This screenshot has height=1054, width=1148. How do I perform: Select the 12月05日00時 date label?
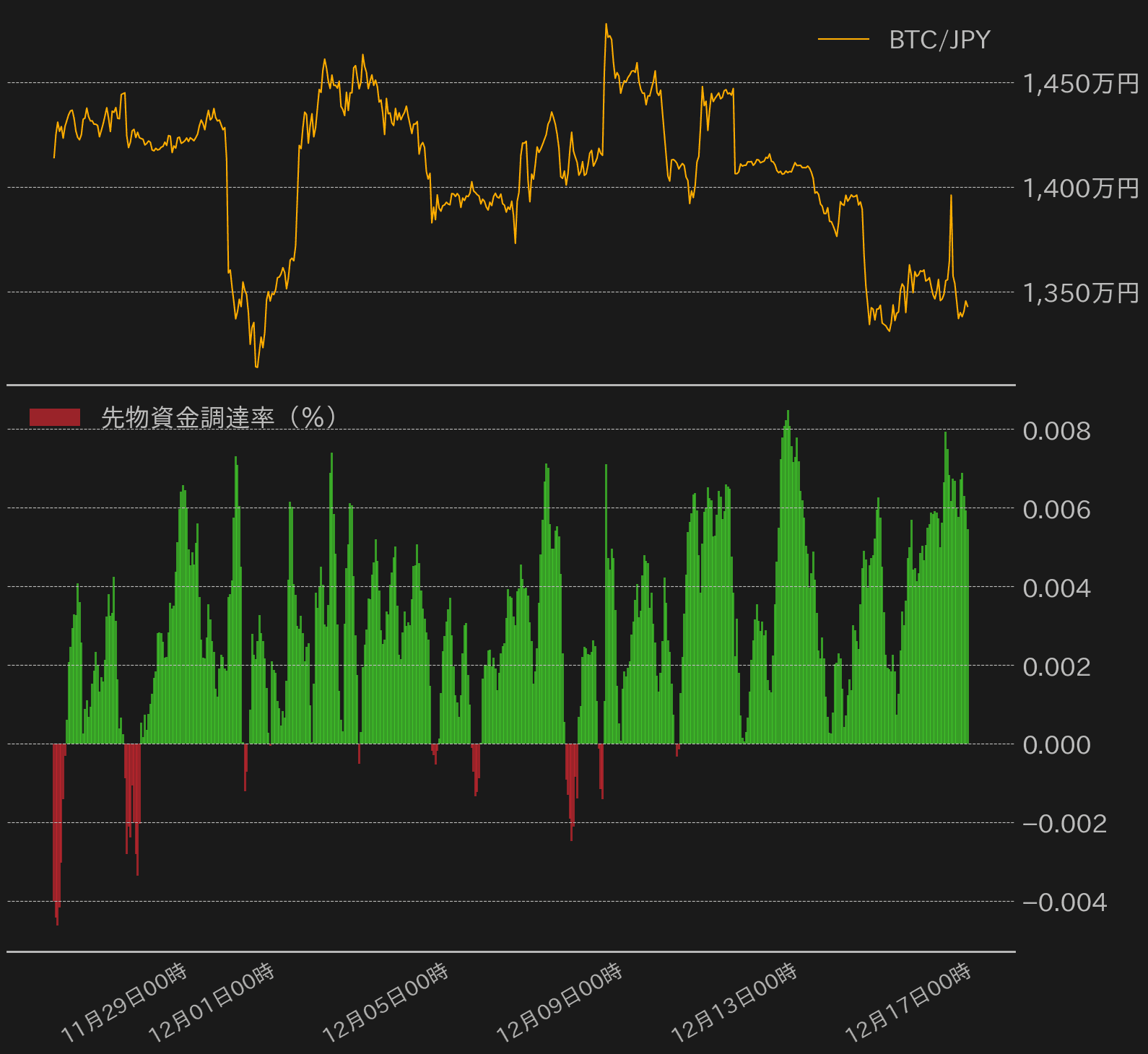(x=386, y=1003)
